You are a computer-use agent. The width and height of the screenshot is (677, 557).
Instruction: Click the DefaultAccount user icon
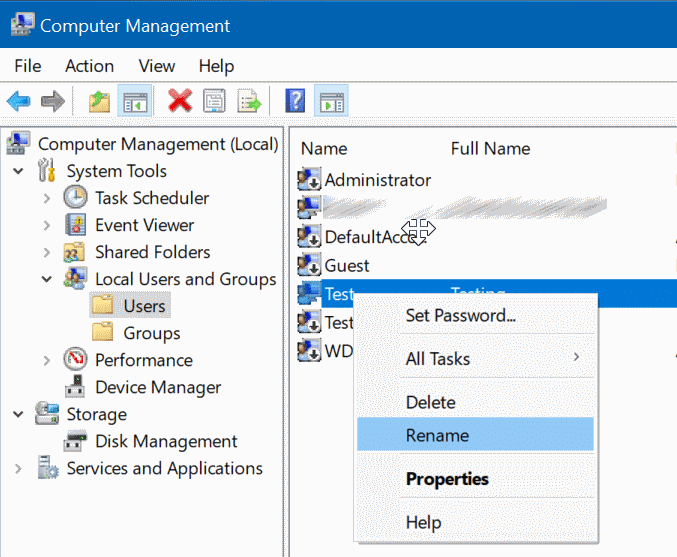point(309,236)
